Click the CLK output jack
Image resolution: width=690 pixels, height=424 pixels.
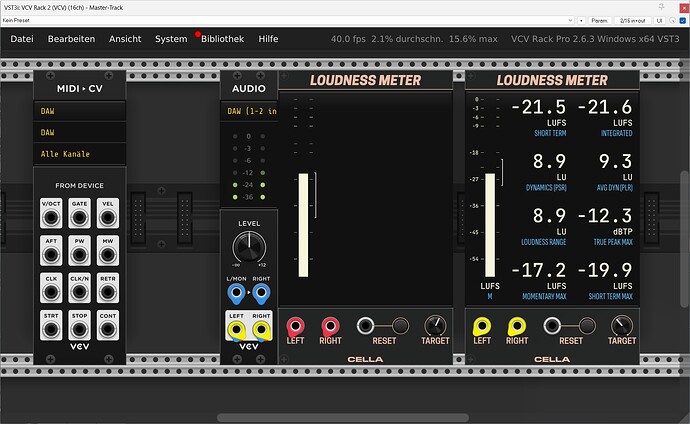pos(51,292)
